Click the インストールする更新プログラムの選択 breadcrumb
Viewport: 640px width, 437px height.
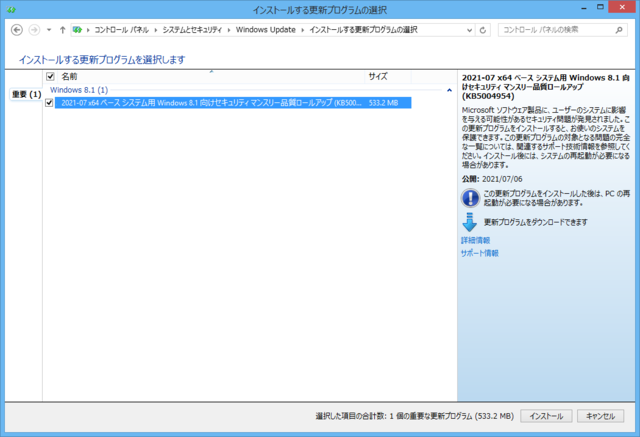click(x=363, y=30)
